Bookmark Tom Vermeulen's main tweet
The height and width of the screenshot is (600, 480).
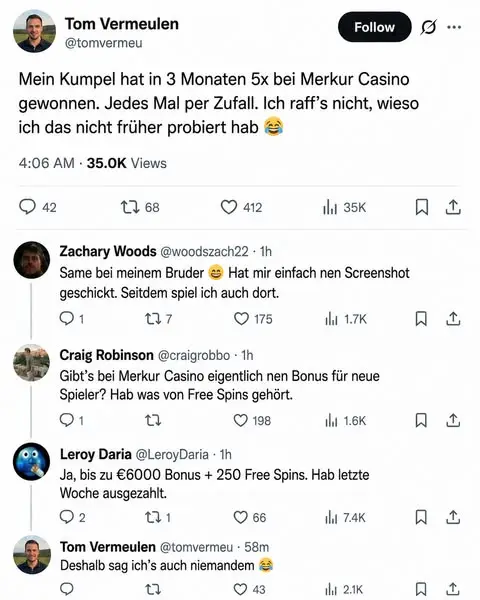tap(421, 207)
